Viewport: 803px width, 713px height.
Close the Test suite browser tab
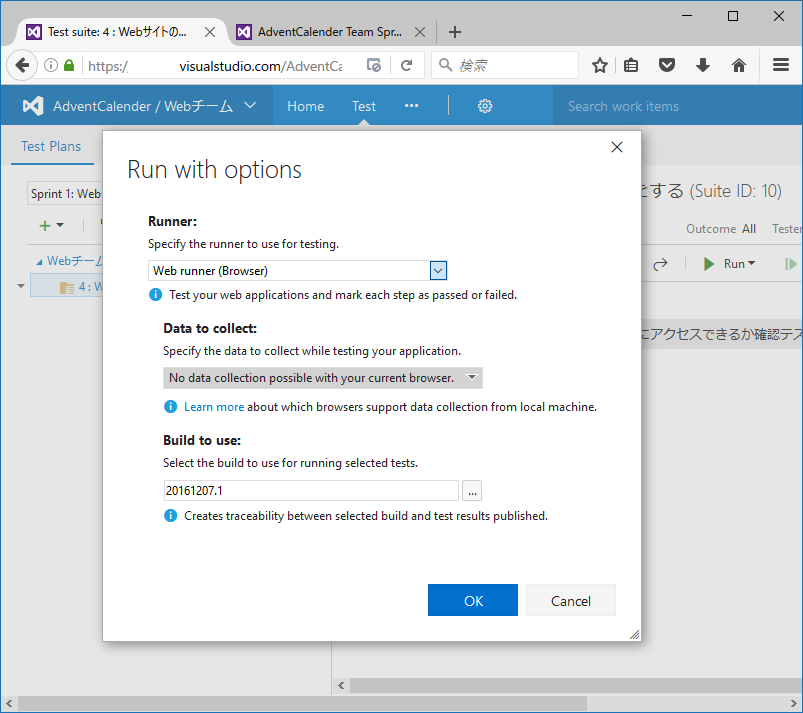[210, 32]
